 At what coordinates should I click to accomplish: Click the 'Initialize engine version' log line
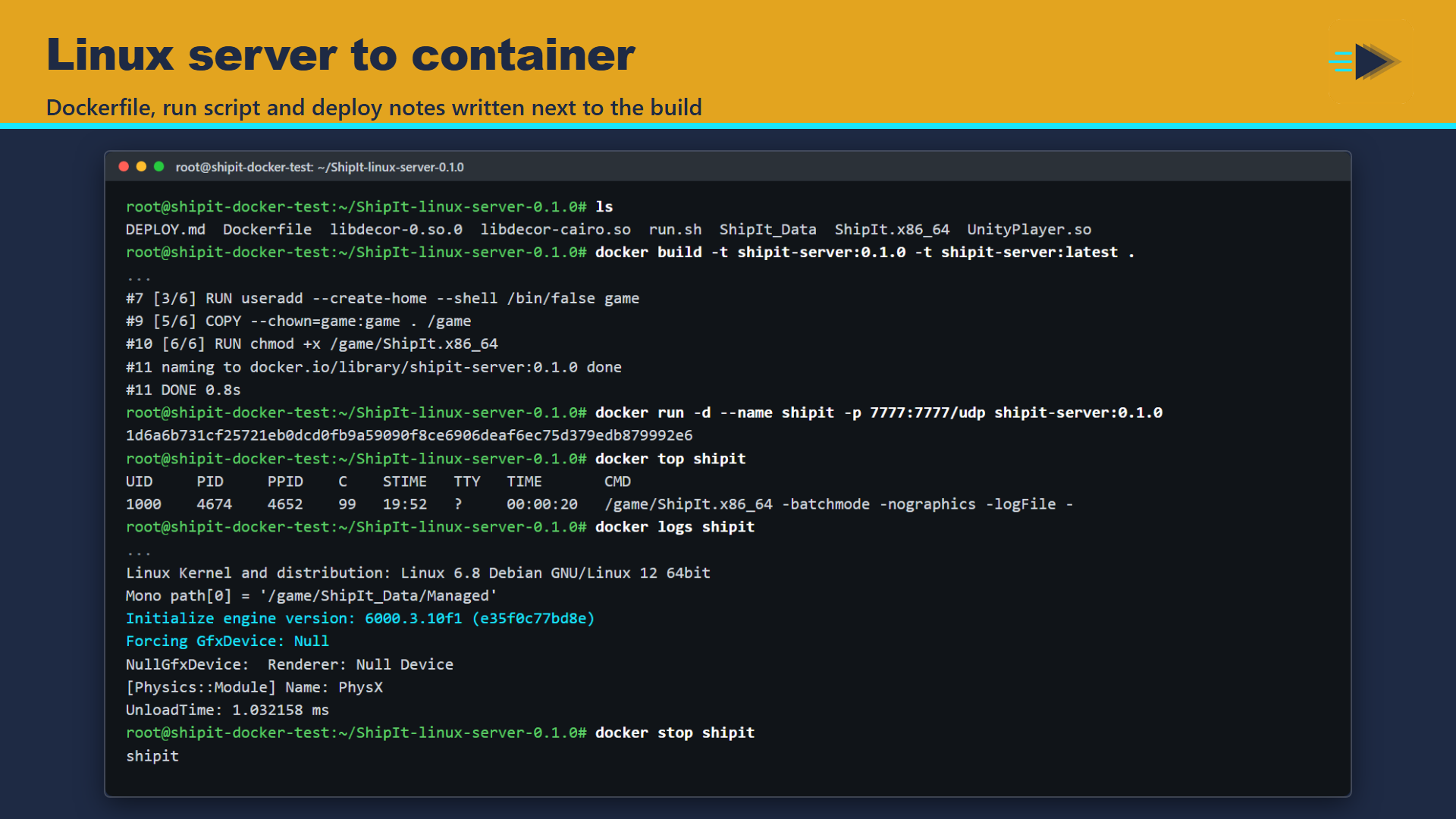[360, 619]
